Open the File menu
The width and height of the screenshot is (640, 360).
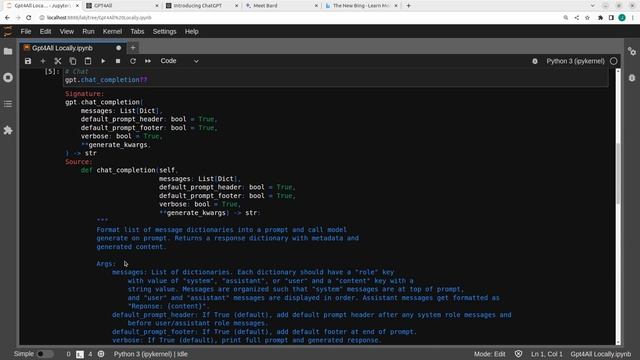[26, 31]
